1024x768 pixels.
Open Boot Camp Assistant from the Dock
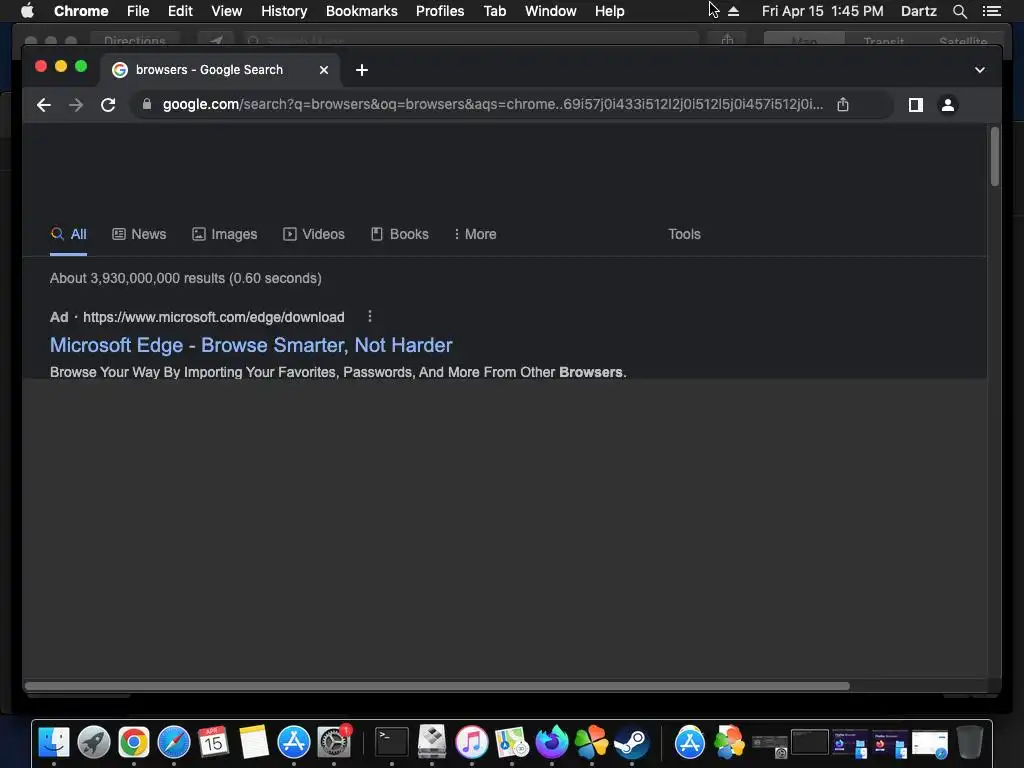[x=432, y=742]
